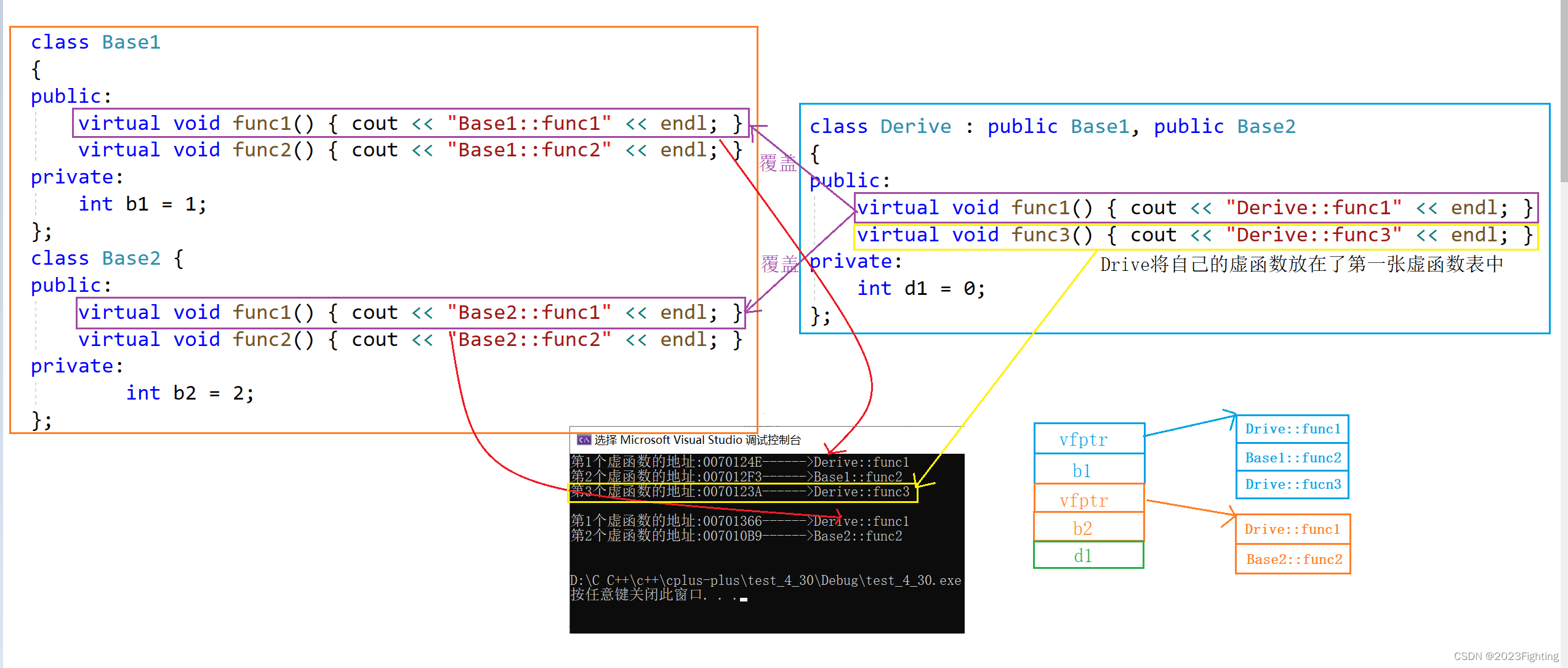Click the b2 box in the object layout

click(x=1089, y=528)
